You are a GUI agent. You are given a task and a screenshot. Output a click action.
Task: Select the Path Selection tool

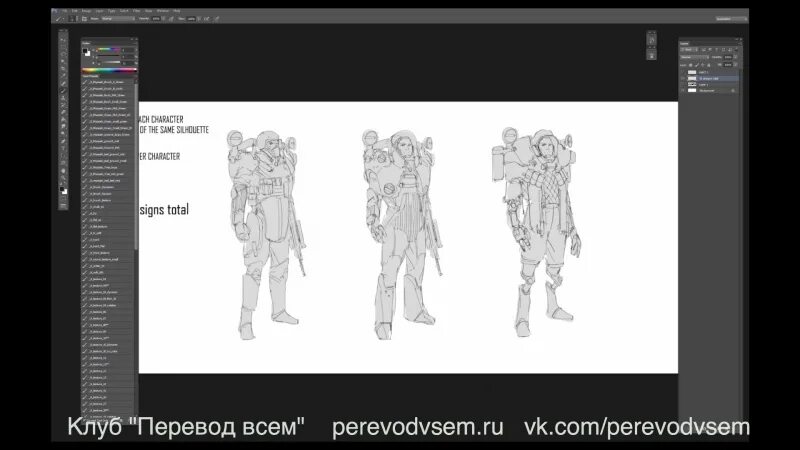pos(63,155)
